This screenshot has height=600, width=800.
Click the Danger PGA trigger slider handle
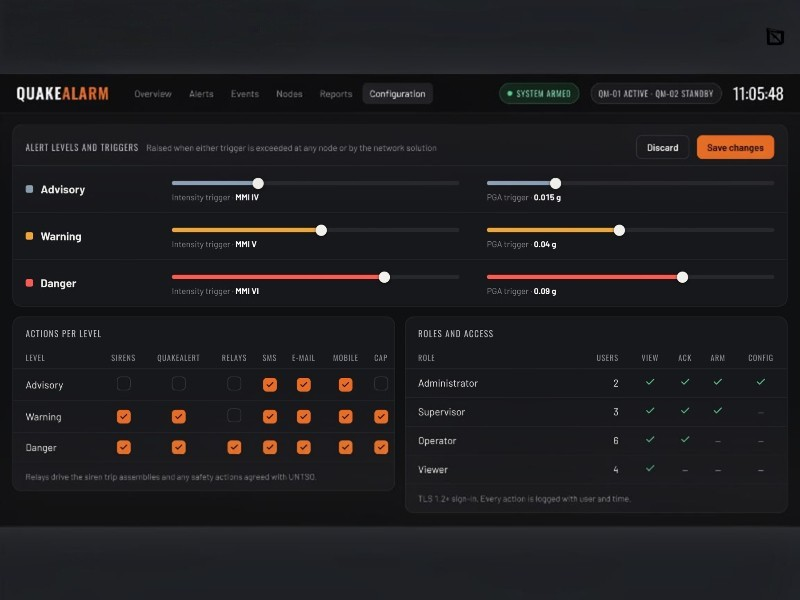pos(683,277)
